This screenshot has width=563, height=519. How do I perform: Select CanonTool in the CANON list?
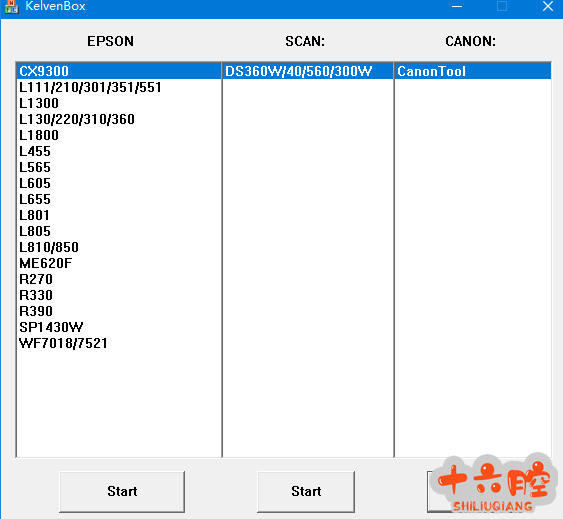(x=473, y=71)
